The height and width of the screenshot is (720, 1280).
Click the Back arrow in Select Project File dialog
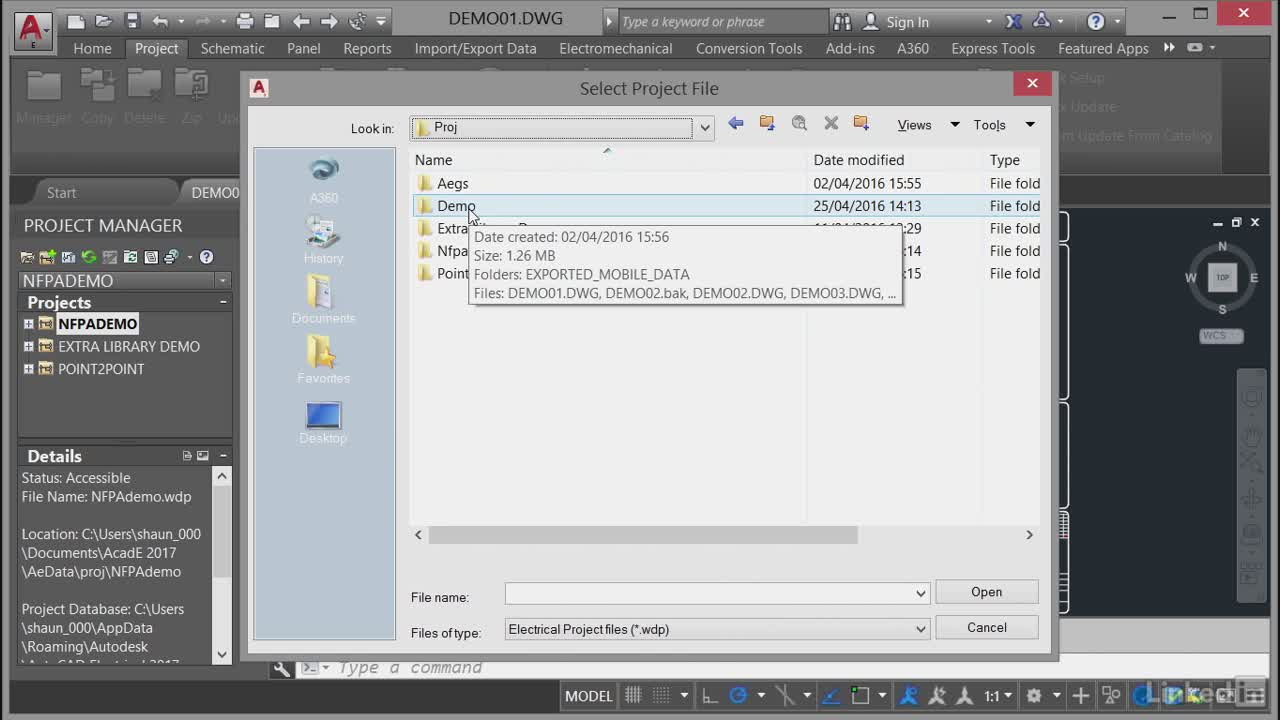pyautogui.click(x=736, y=123)
